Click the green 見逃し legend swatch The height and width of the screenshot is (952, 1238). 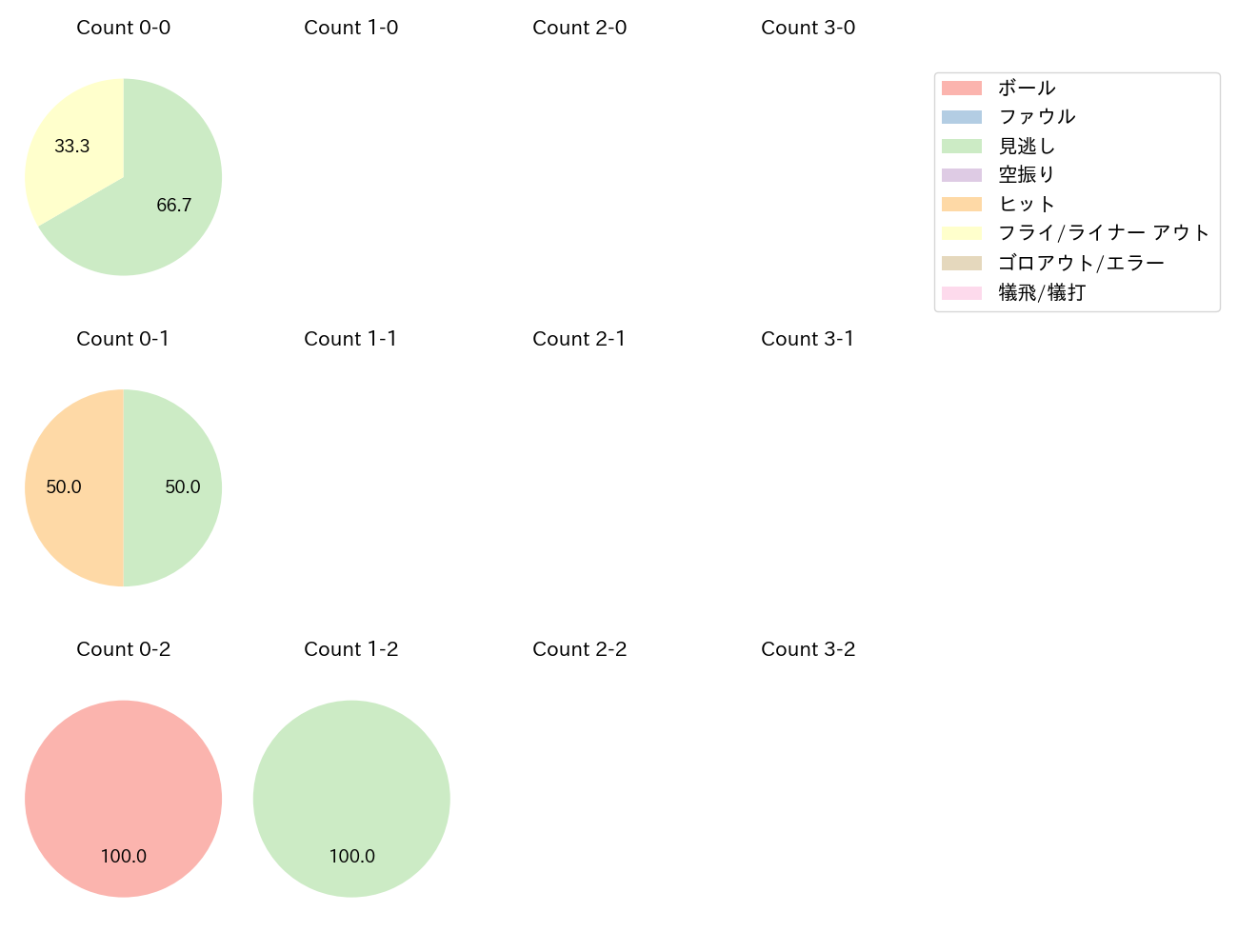[961, 147]
